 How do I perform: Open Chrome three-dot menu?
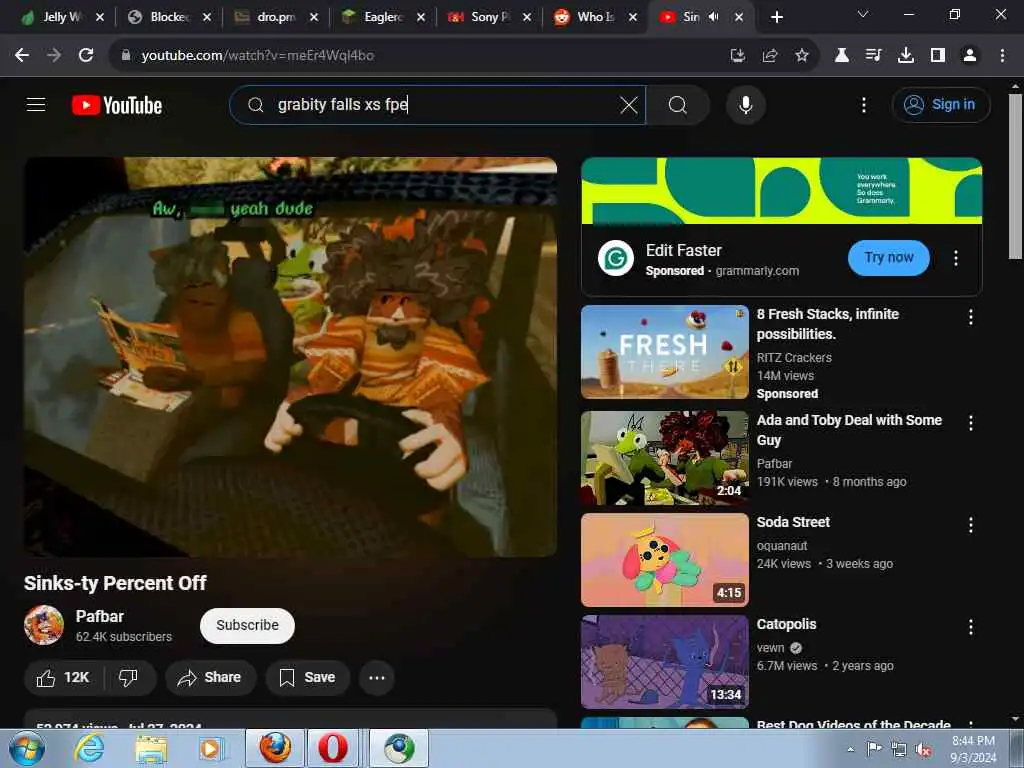coord(1002,56)
